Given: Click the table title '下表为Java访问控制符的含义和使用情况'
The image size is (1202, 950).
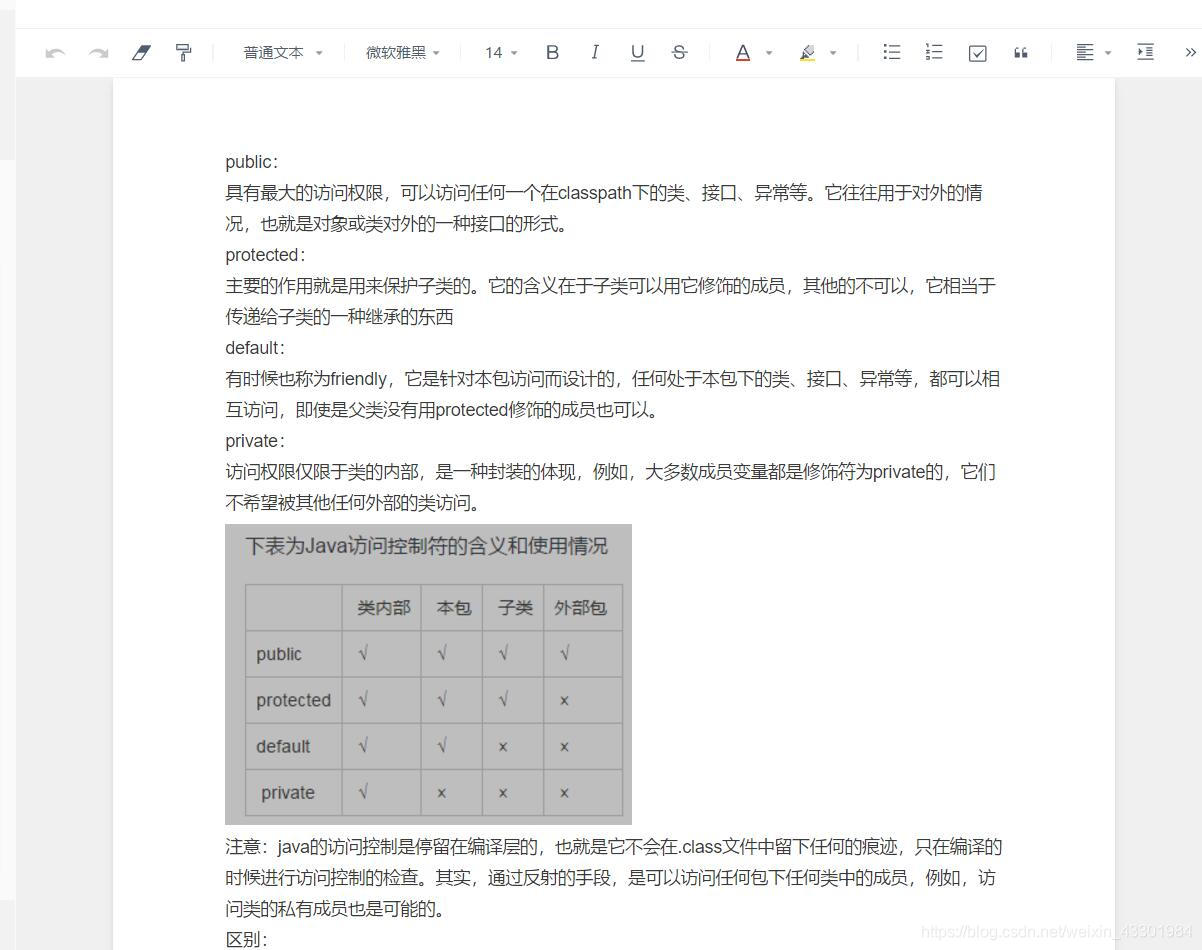Looking at the screenshot, I should (x=426, y=546).
